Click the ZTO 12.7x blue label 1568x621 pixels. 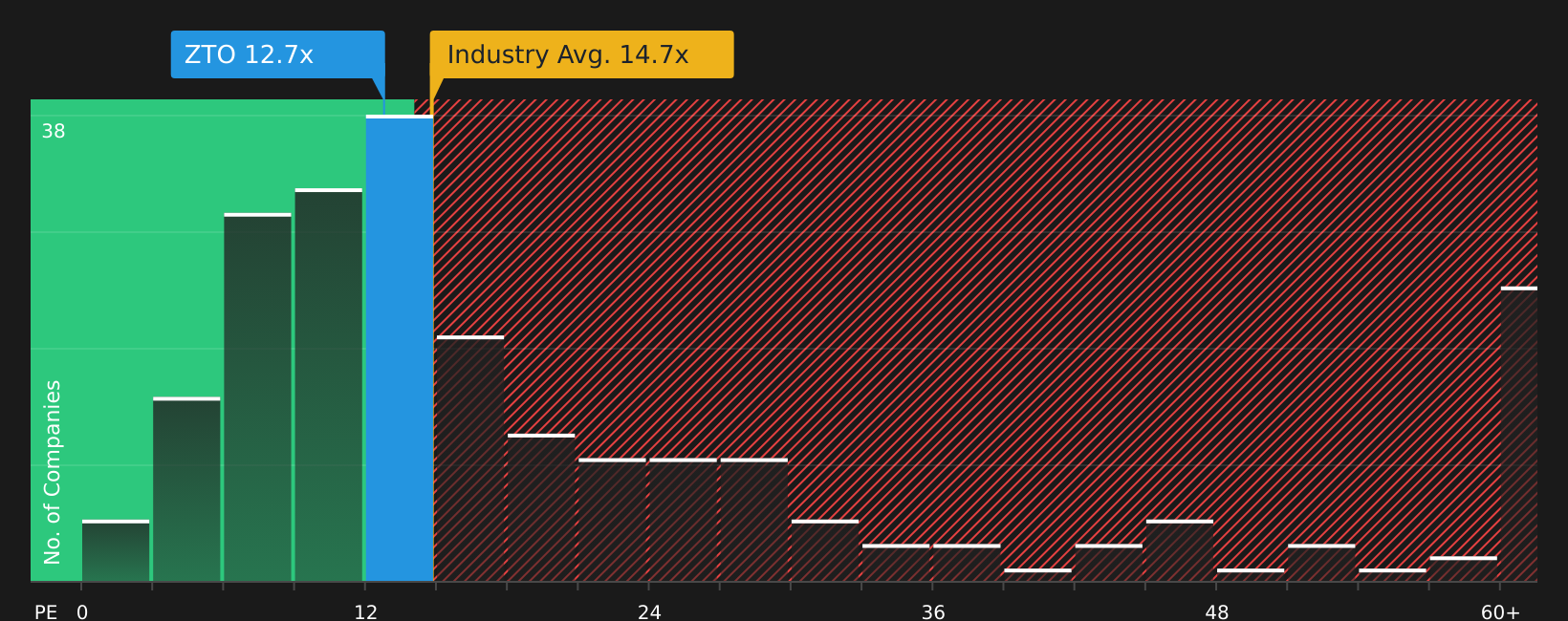pos(278,54)
